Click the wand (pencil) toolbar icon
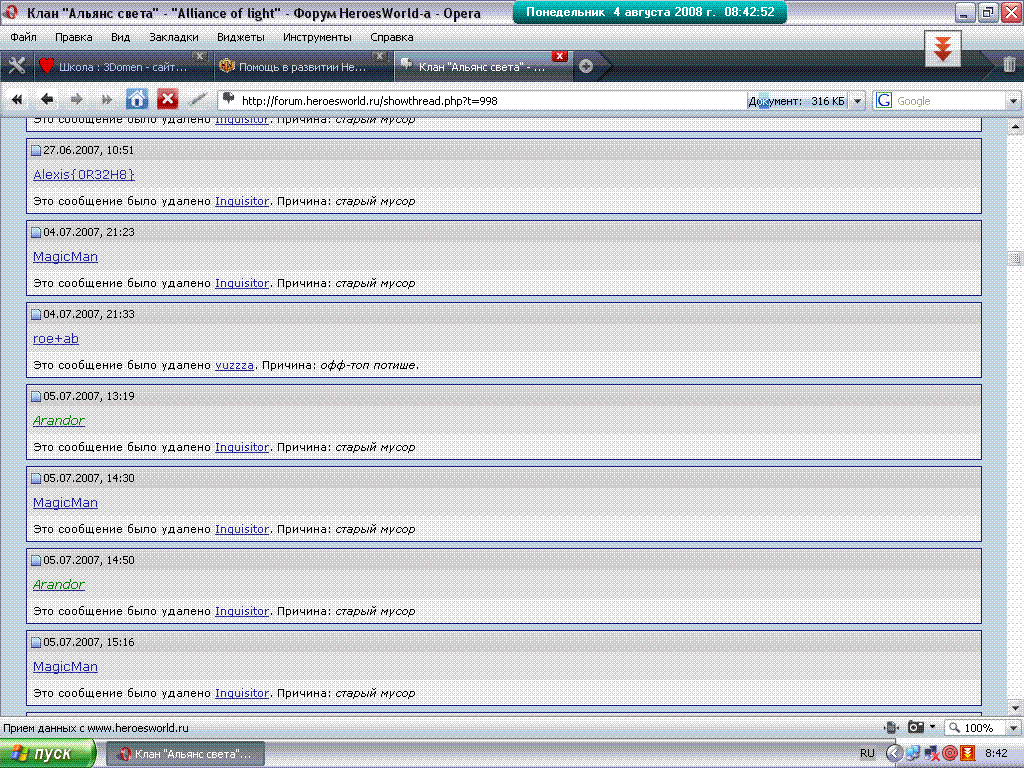The width and height of the screenshot is (1024, 768). [x=197, y=100]
